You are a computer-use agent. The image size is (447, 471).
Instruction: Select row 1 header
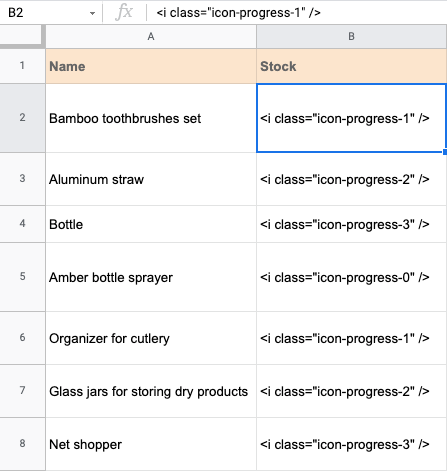22,66
